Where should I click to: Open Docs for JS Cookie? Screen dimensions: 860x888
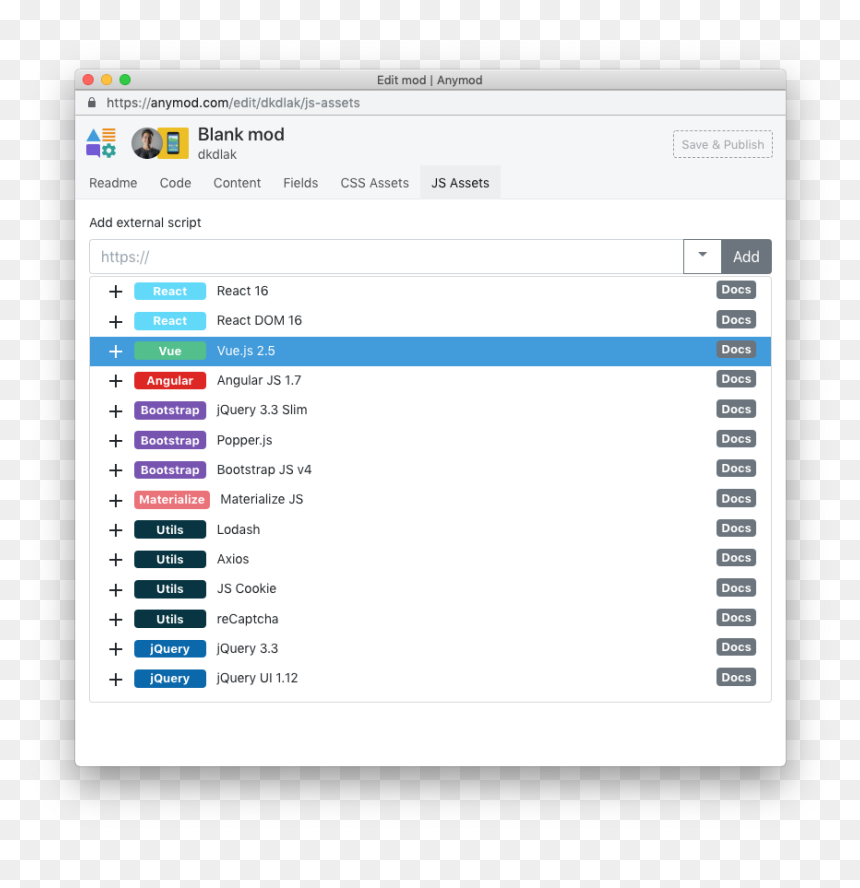[x=736, y=588]
